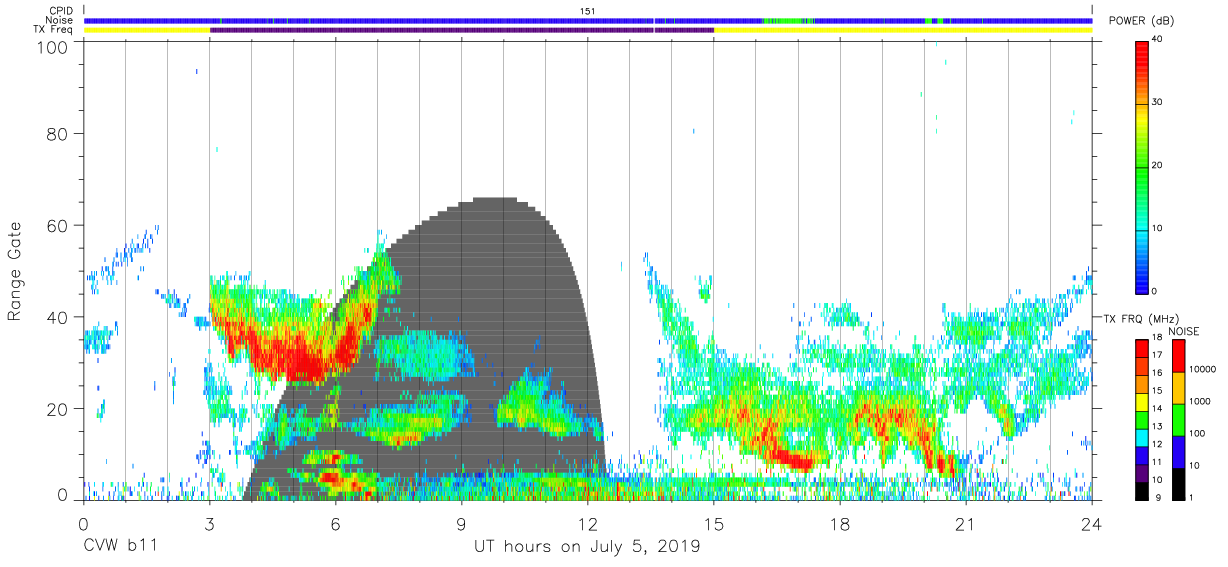The height and width of the screenshot is (567, 1228).
Task: Click the 14 MHz tick in the TX FRQ legend
Action: click(x=1158, y=408)
